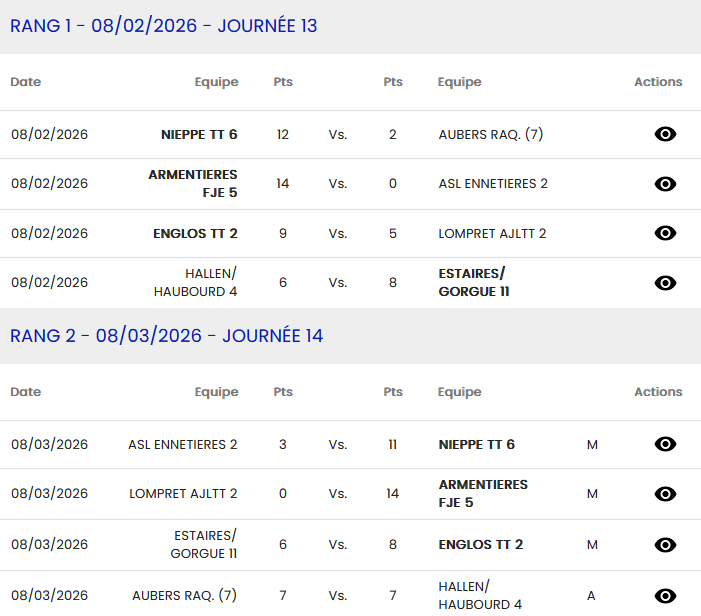View Estaires/Gorgue 11 vs Englos TT 2 match
701x616 pixels.
(665, 545)
